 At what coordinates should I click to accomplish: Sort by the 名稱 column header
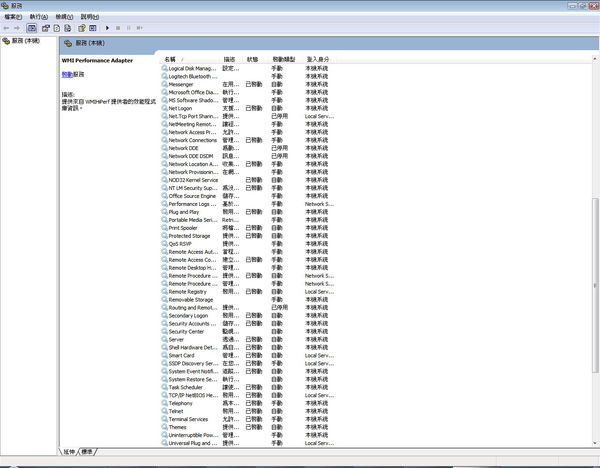pyautogui.click(x=189, y=59)
